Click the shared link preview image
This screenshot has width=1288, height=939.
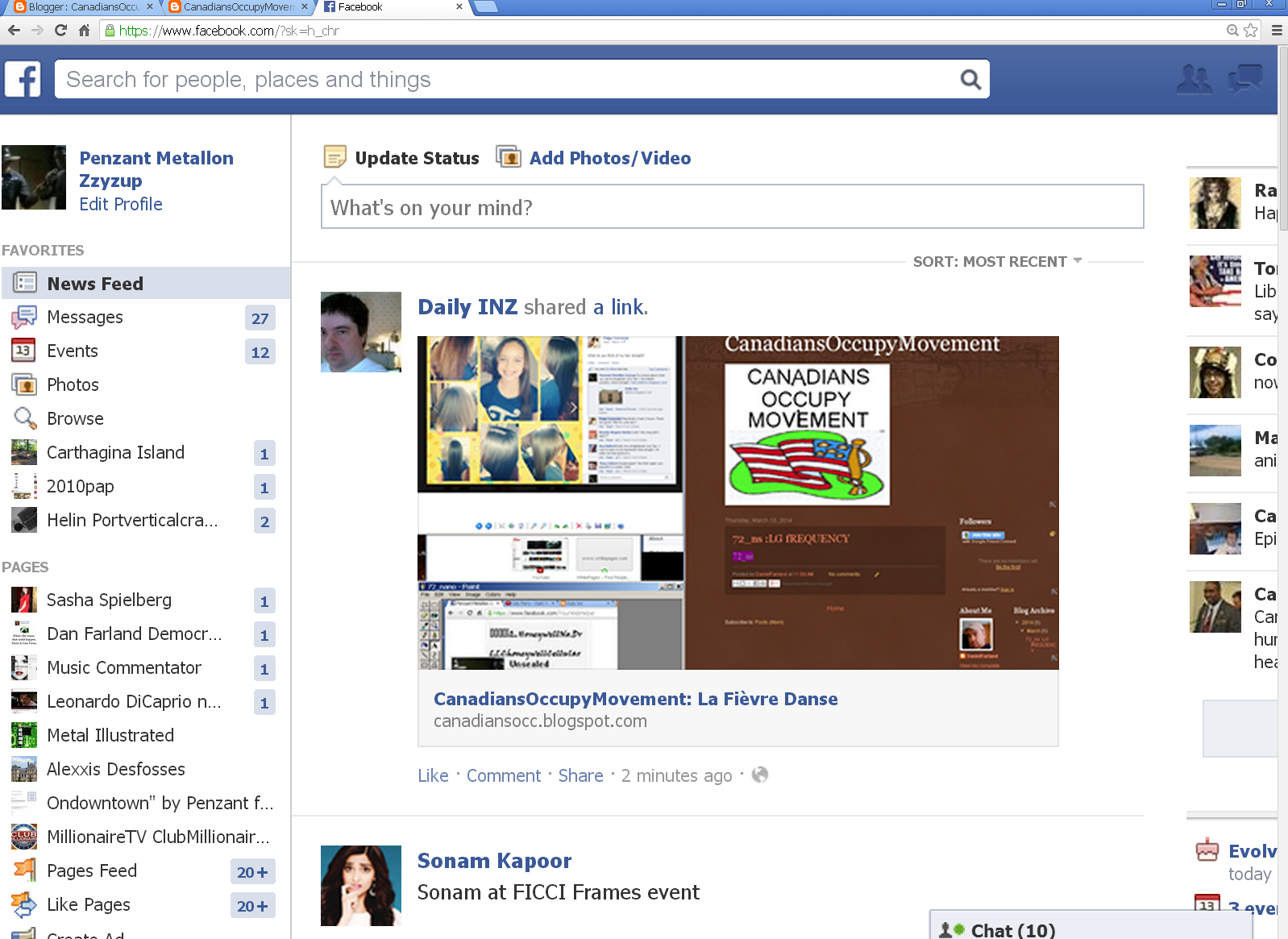pos(737,502)
